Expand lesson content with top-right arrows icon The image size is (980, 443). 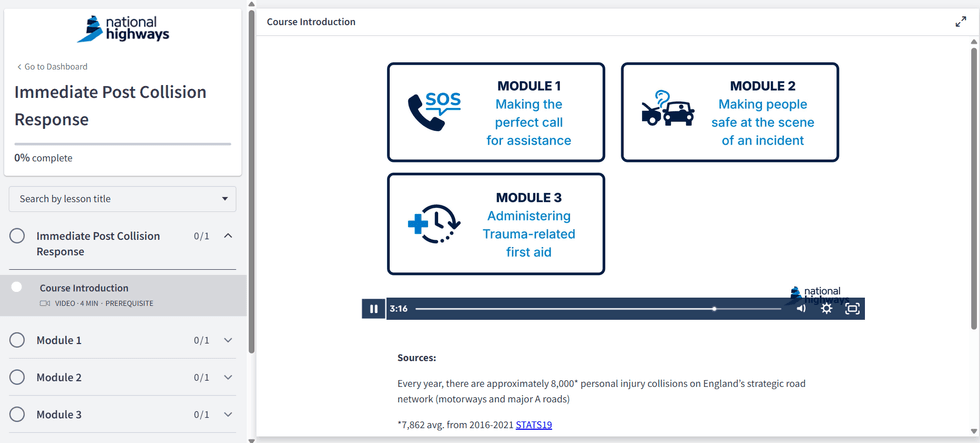pos(961,22)
